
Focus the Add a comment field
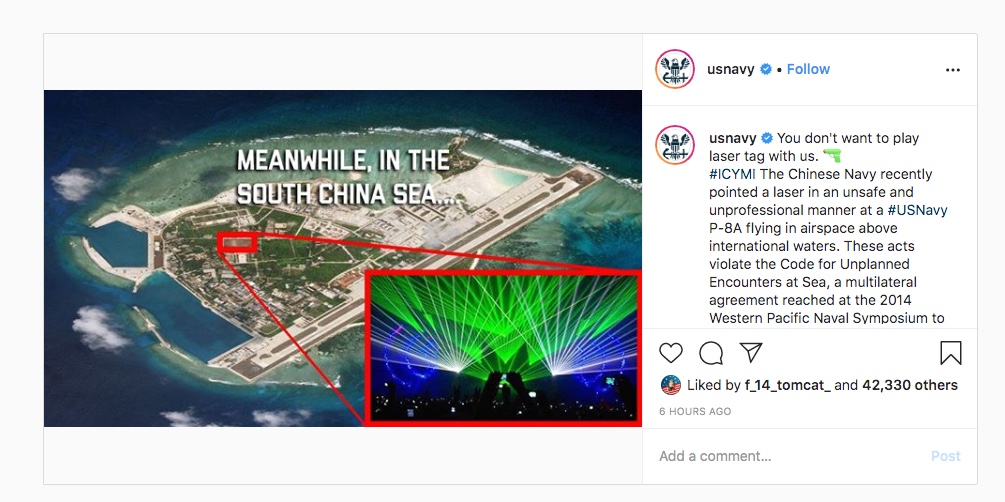[x=790, y=456]
